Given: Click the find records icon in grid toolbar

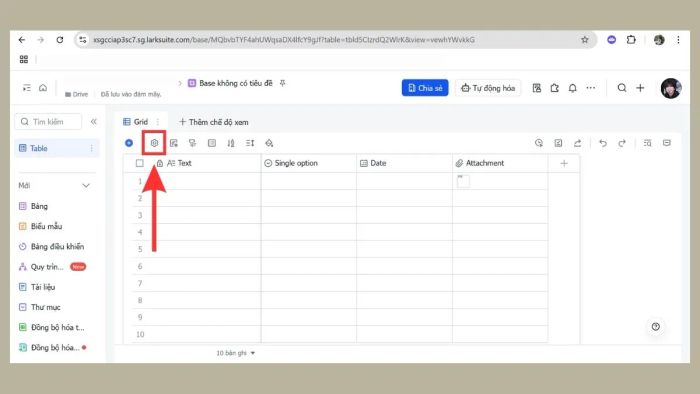Looking at the screenshot, I should click(647, 143).
